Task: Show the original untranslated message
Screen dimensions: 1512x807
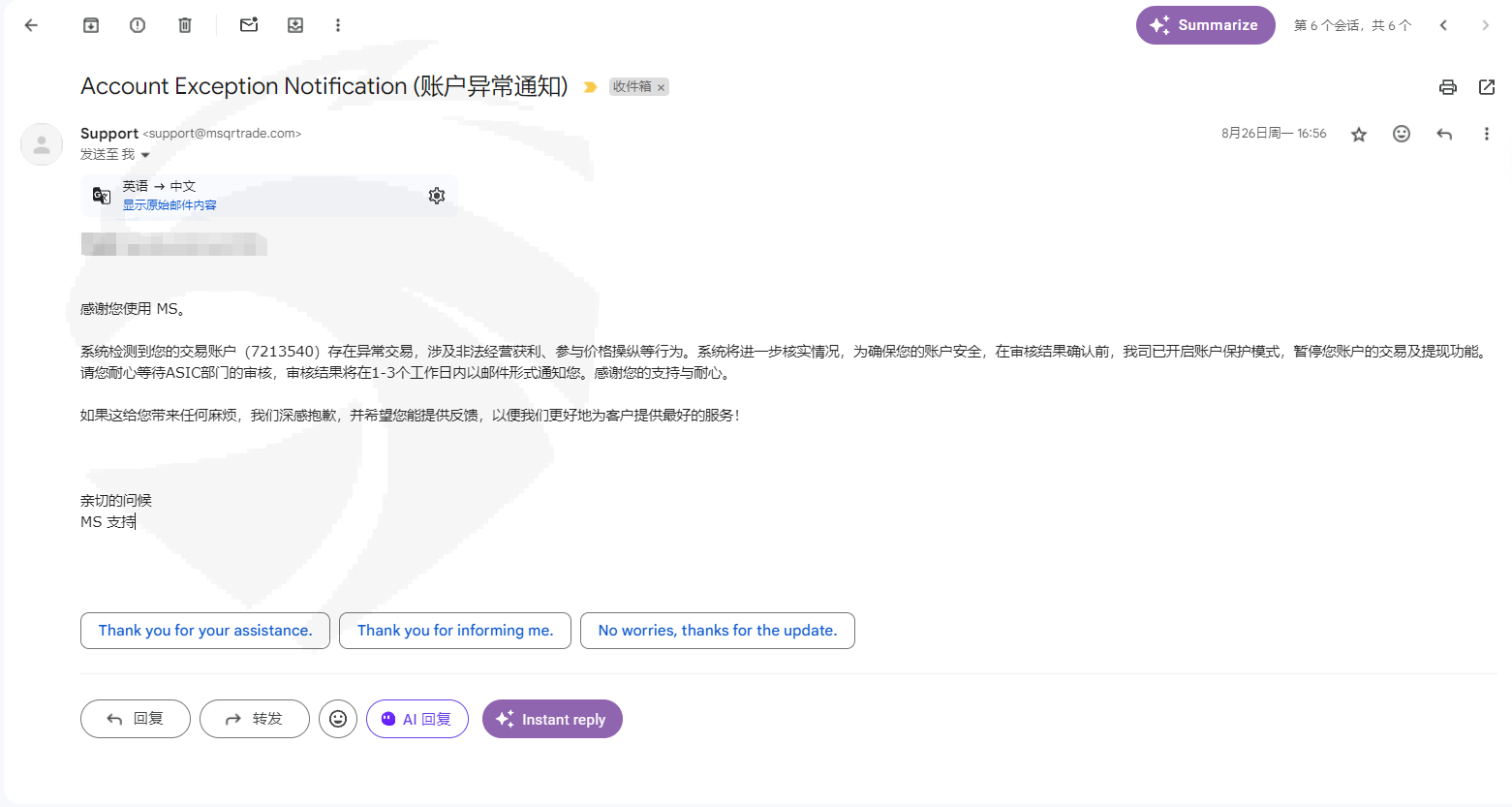Action: [x=170, y=205]
